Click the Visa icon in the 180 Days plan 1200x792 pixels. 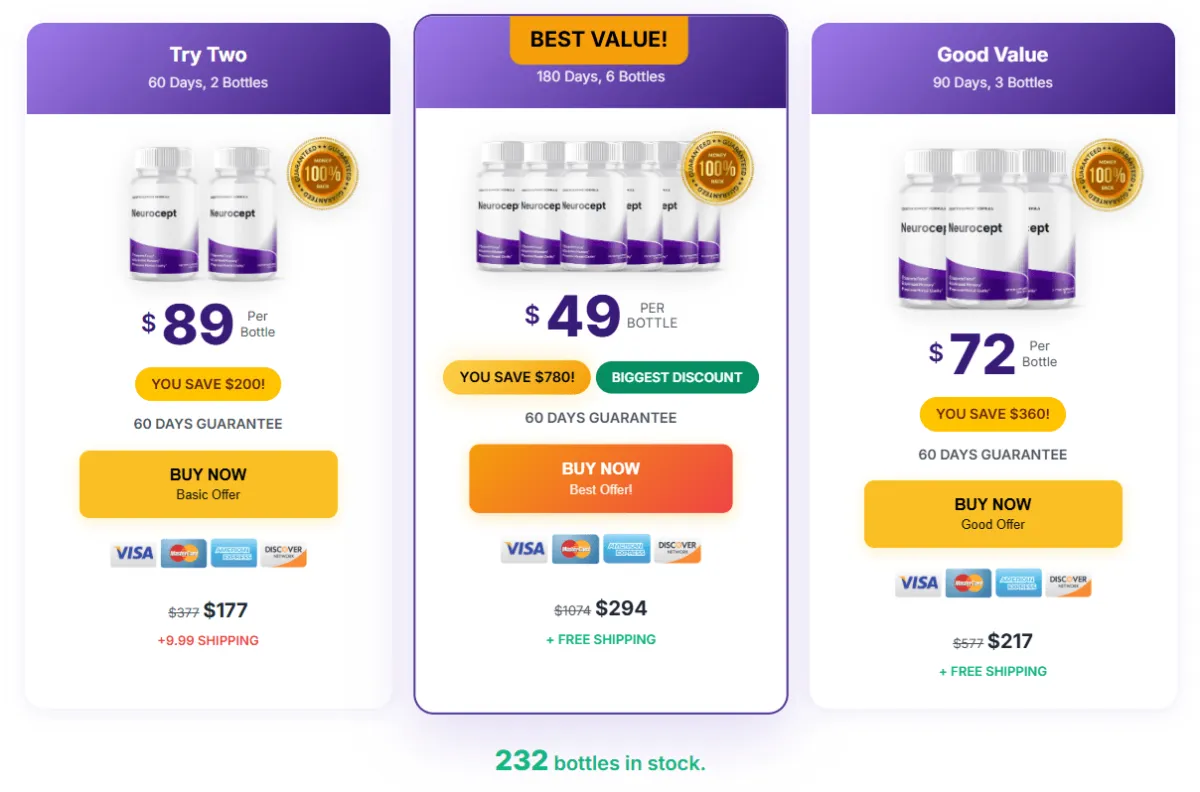(x=524, y=549)
